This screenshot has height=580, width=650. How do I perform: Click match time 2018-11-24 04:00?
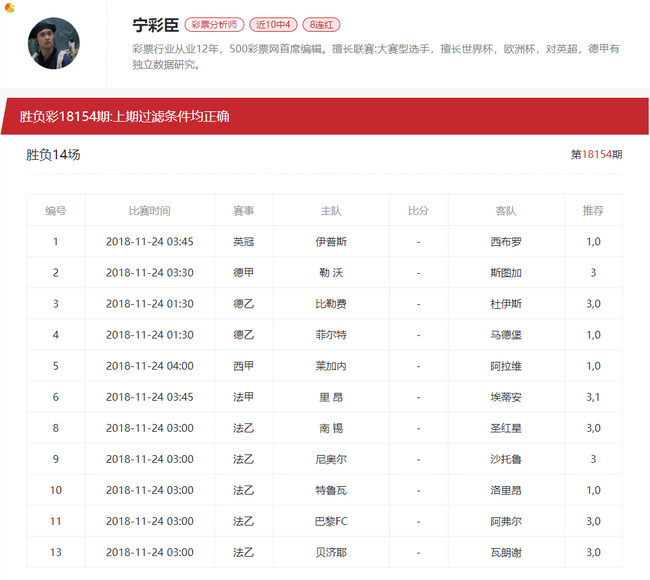pos(150,366)
